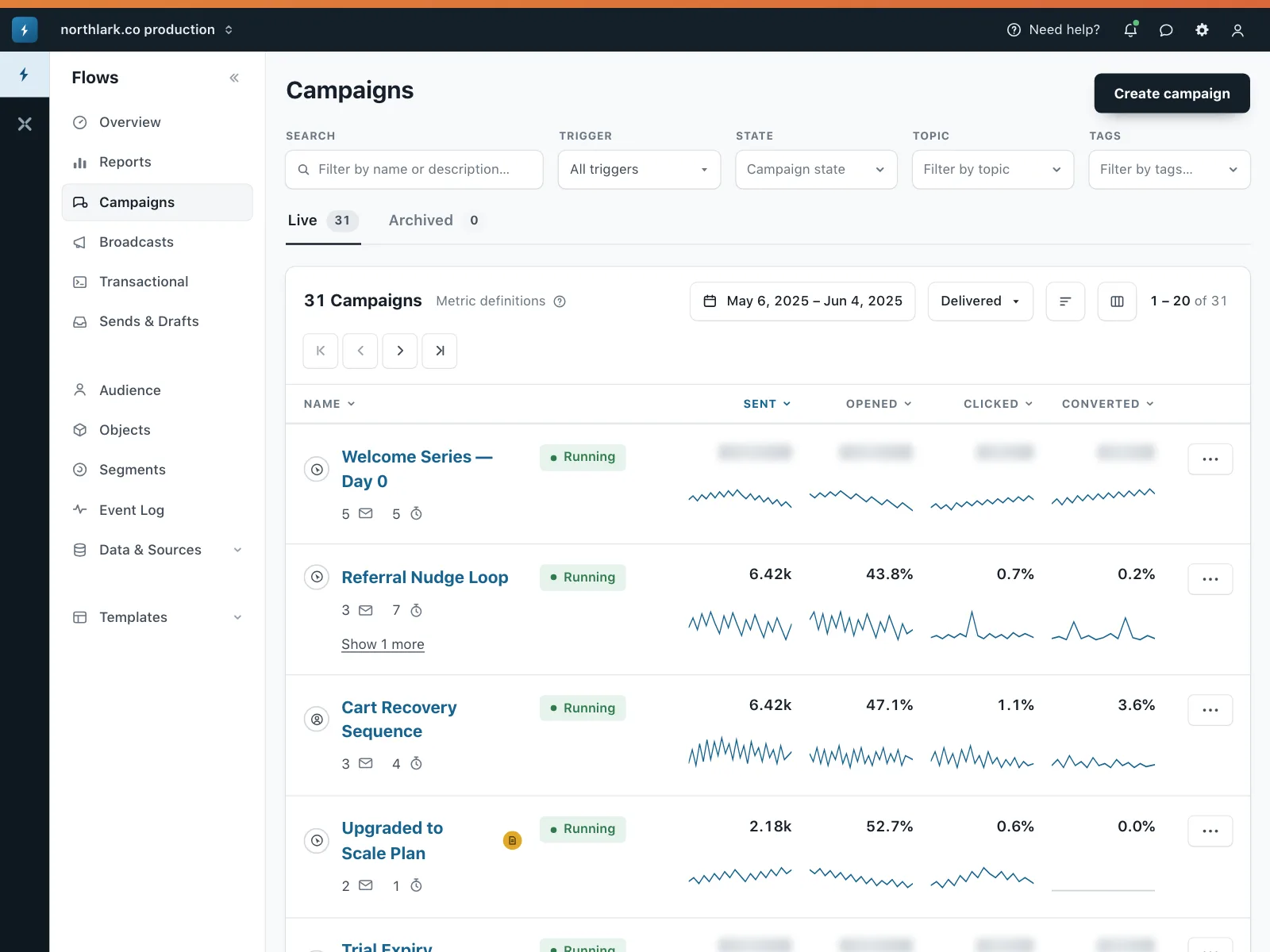Viewport: 1270px width, 952px height.
Task: Open the OPENED column menu
Action: (x=879, y=404)
